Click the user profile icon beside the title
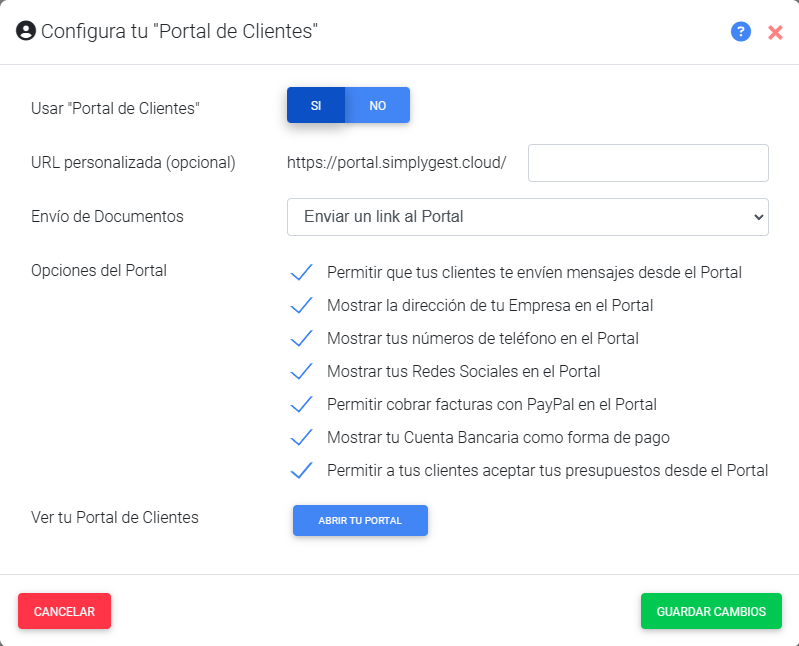The image size is (799, 646). [x=25, y=31]
